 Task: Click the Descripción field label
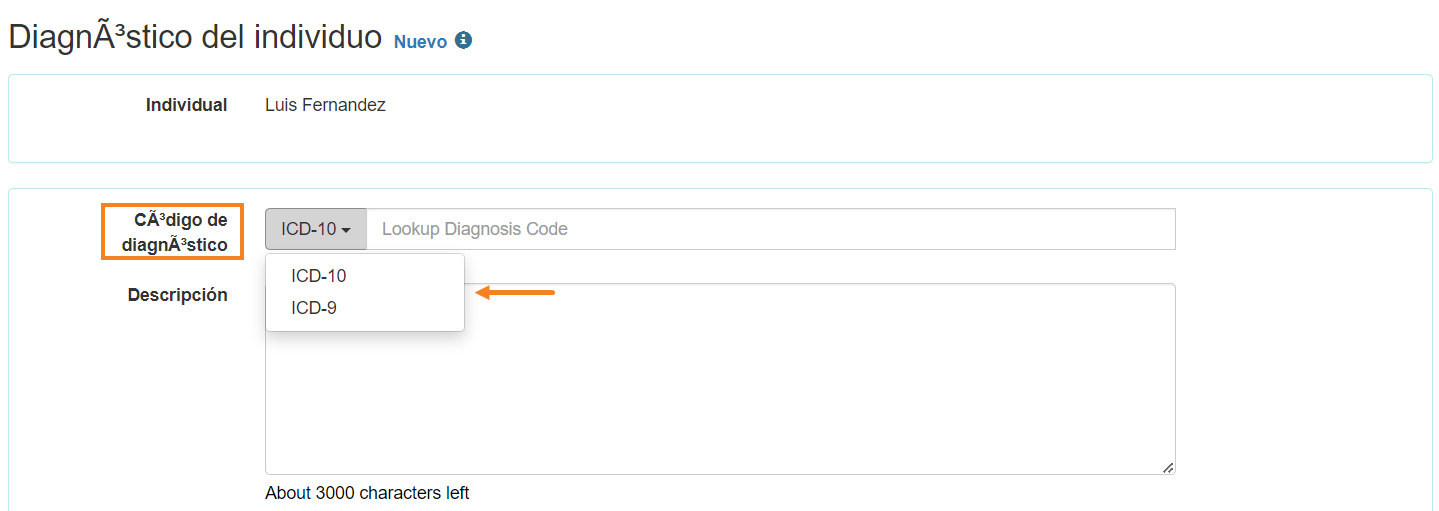click(178, 295)
